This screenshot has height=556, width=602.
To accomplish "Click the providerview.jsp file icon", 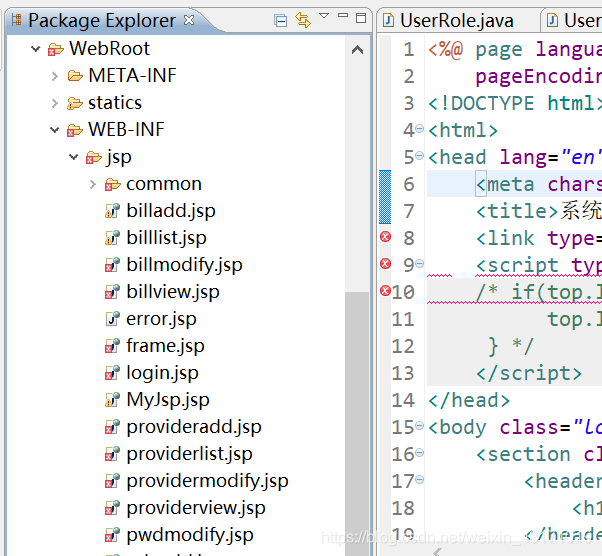I will [112, 508].
